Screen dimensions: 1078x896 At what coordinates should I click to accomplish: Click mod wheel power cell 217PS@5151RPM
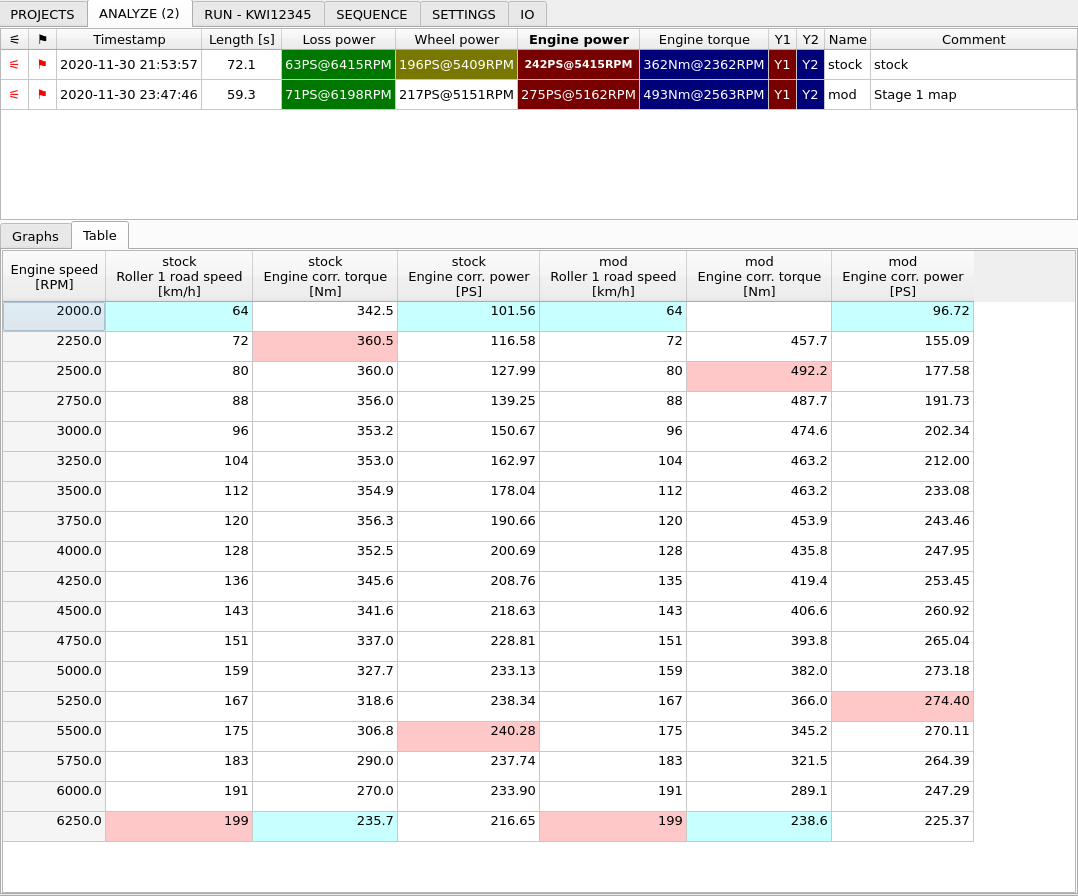(x=456, y=95)
